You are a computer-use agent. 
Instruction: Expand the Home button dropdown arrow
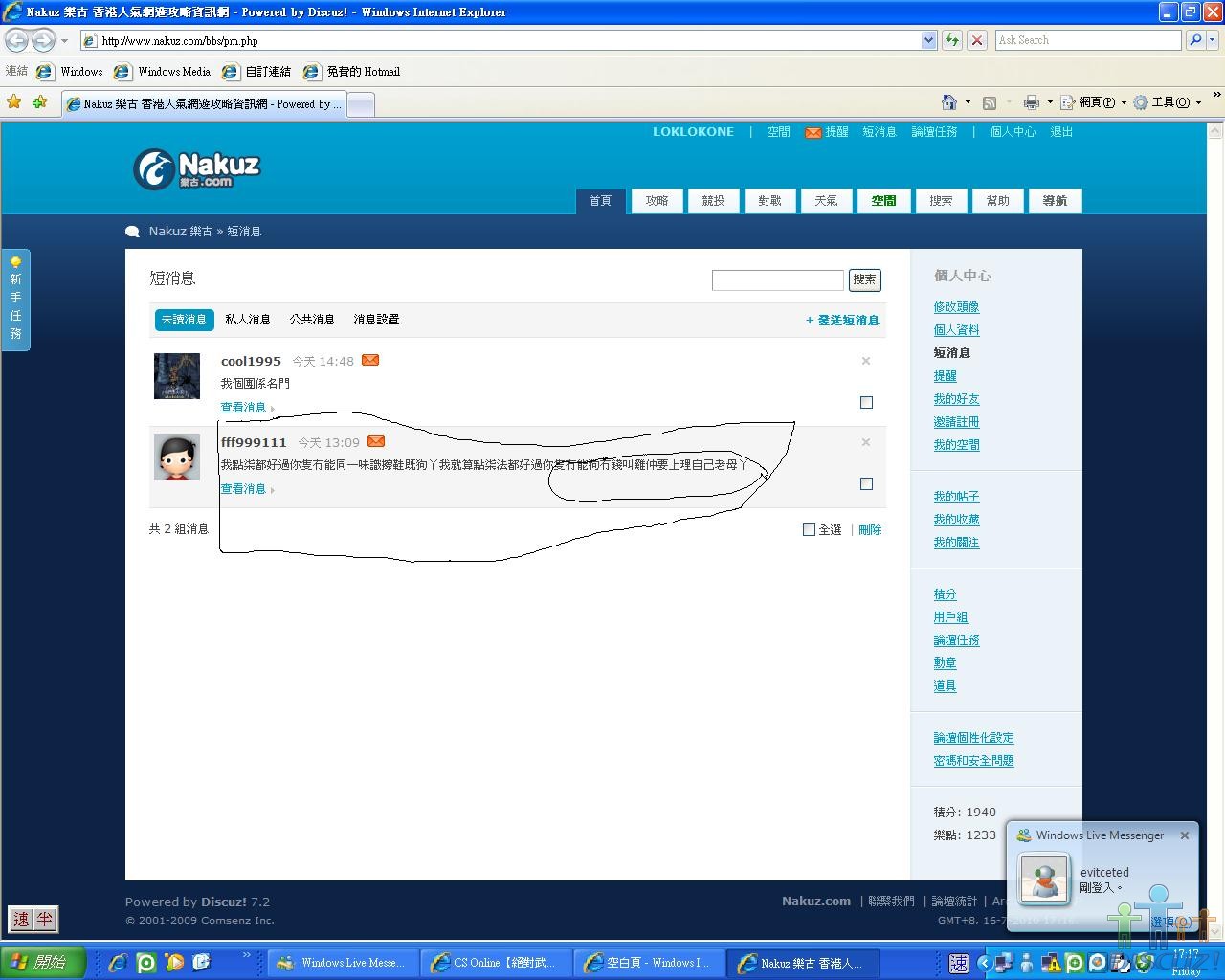pos(968,102)
